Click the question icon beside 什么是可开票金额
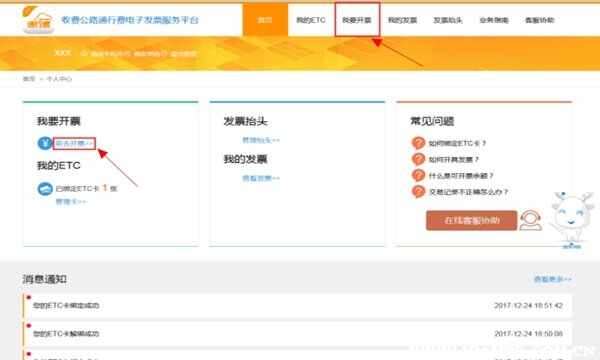This screenshot has width=600, height=360. tap(418, 175)
